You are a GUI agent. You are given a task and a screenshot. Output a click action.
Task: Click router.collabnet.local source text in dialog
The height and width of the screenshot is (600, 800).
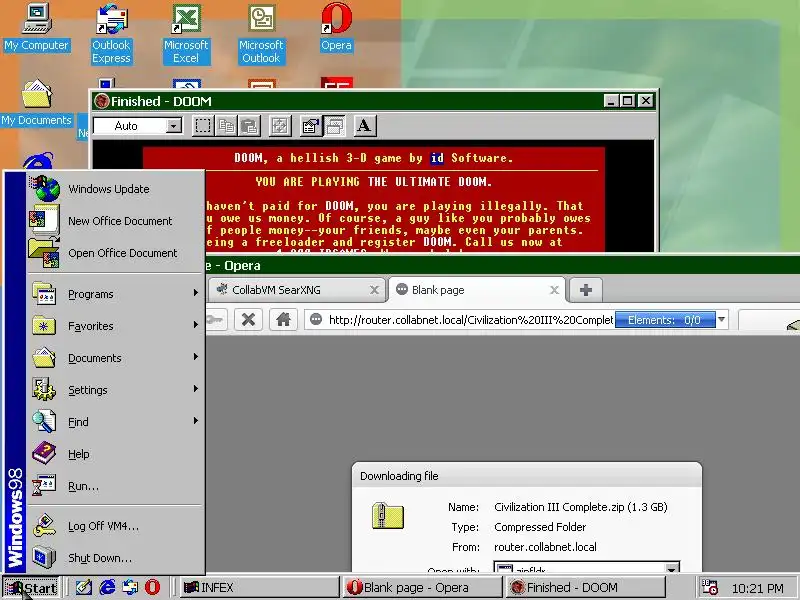(x=545, y=547)
